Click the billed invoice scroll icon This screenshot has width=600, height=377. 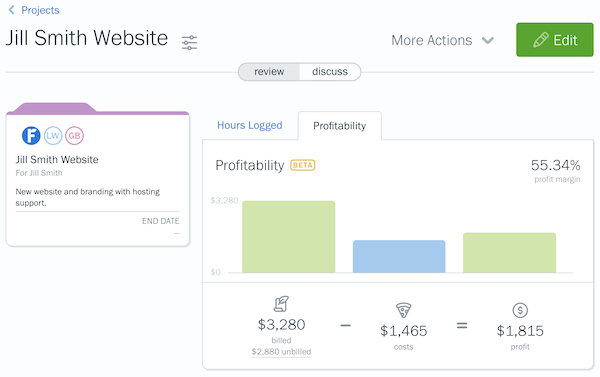click(281, 304)
